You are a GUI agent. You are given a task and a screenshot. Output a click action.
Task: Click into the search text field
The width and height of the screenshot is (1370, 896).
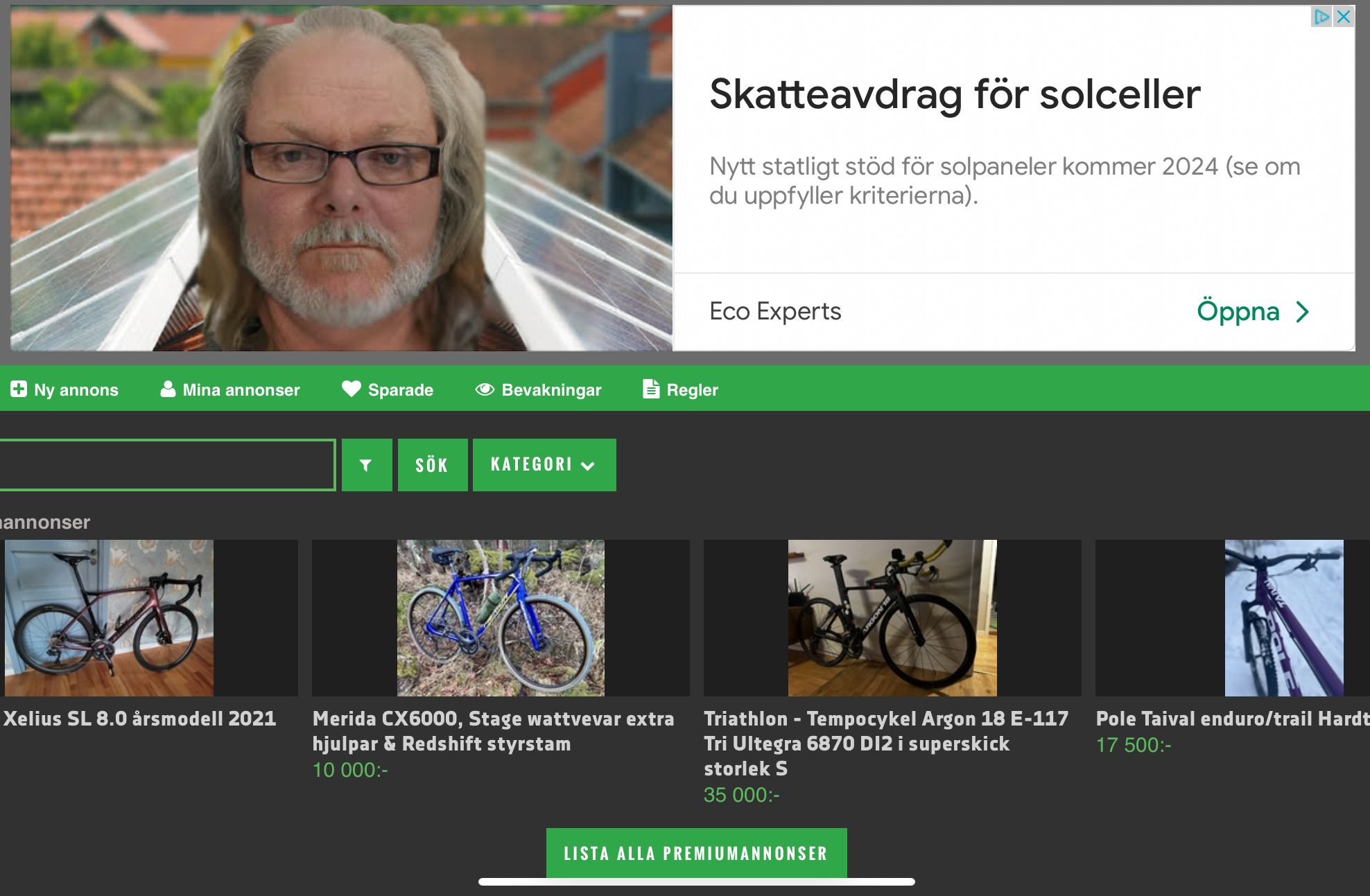click(x=166, y=465)
